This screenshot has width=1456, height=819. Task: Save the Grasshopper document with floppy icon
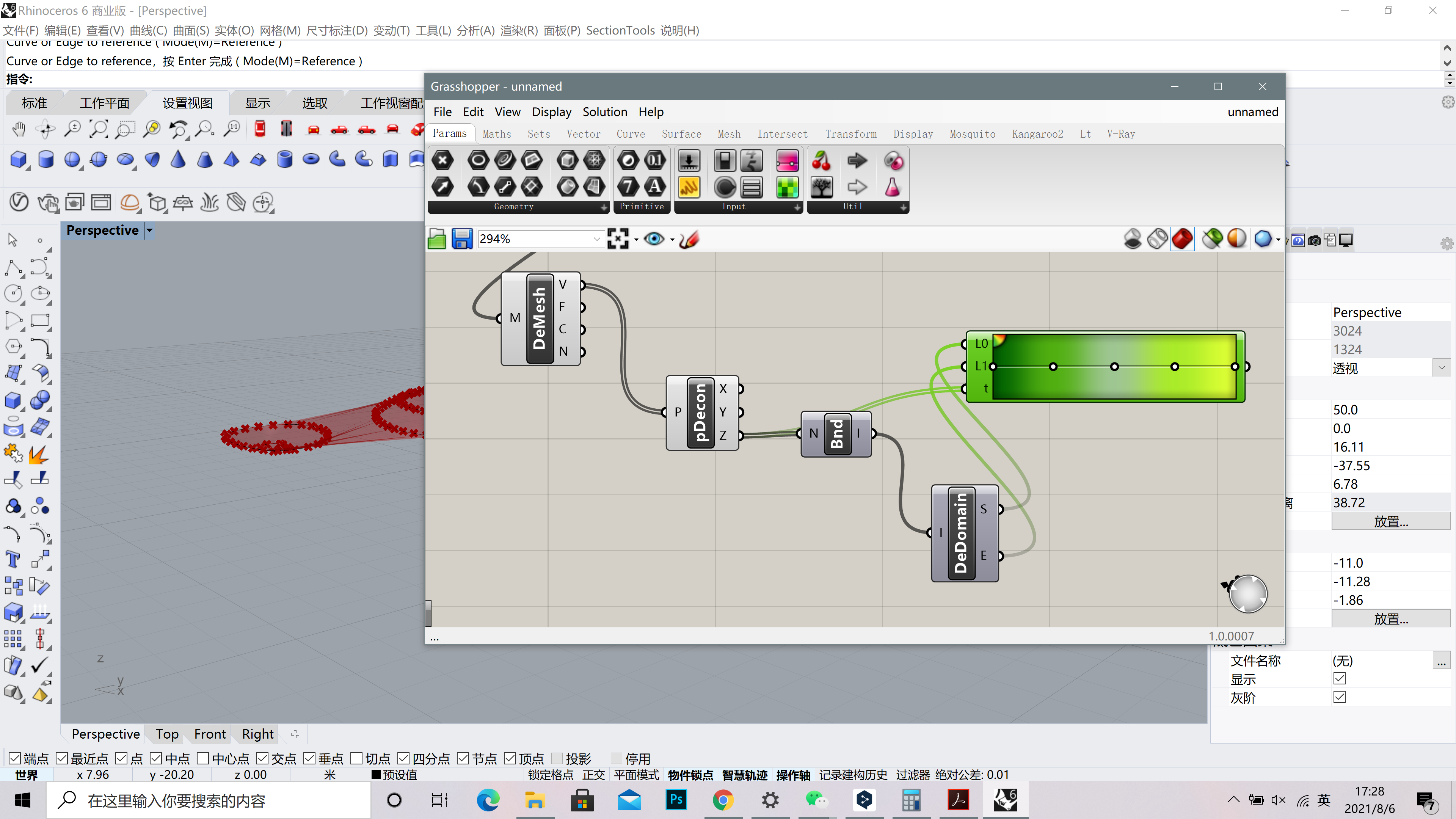[462, 239]
